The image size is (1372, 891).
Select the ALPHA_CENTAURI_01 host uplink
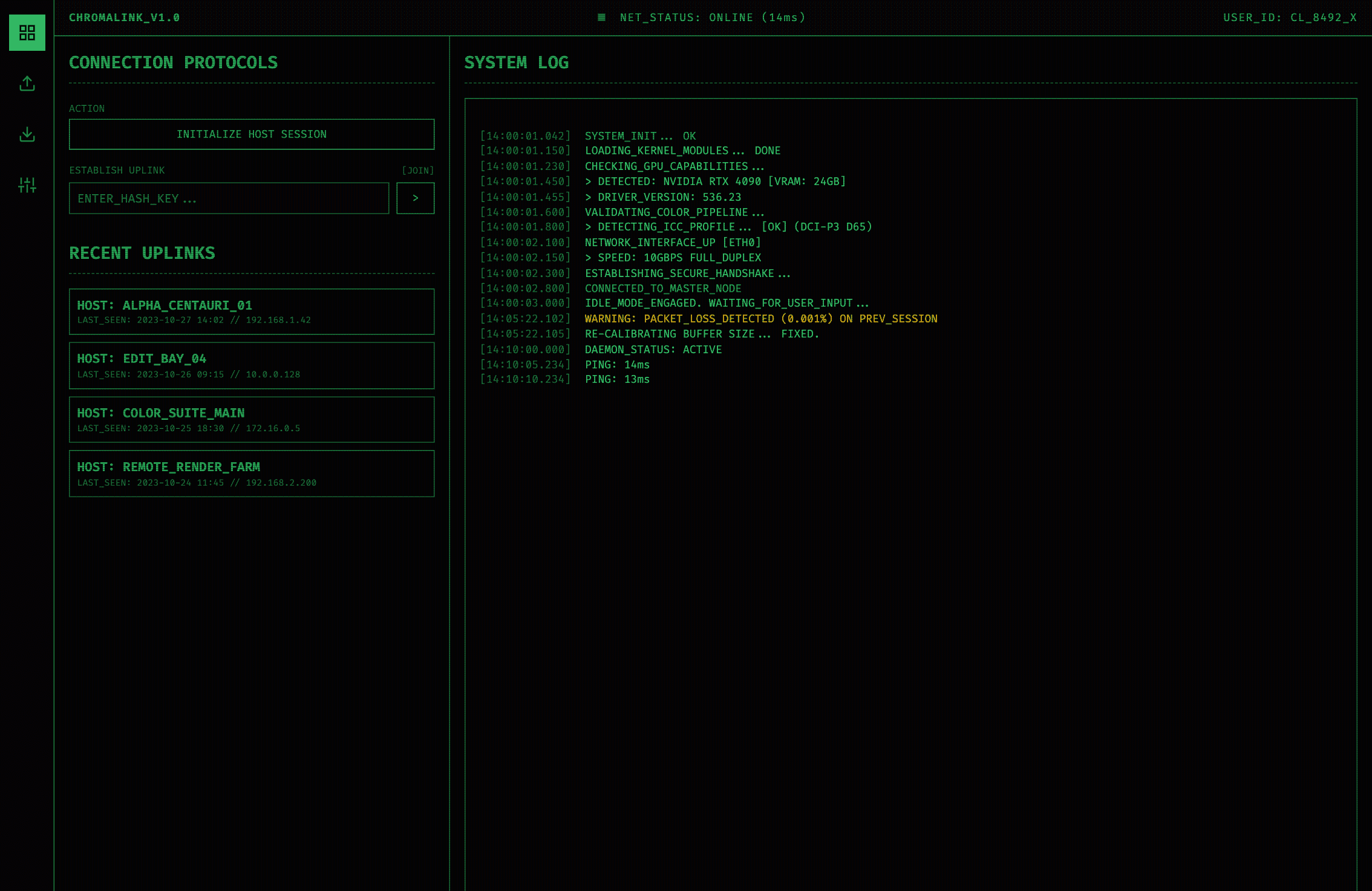click(252, 312)
